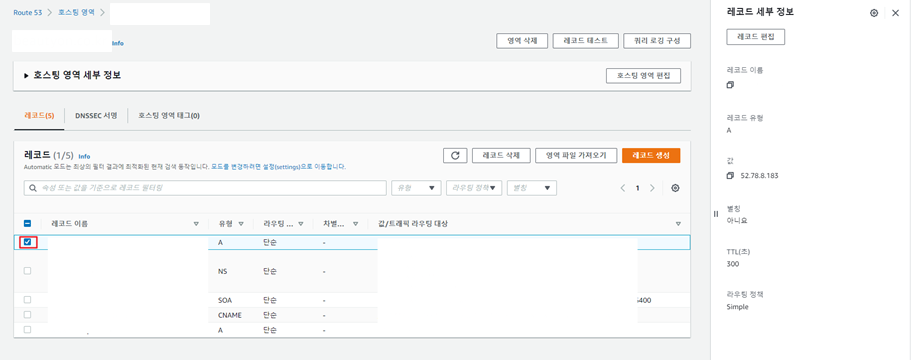Click the 영역 파일 가져오기 button
Viewport: 913px width, 360px height.
pyautogui.click(x=576, y=156)
